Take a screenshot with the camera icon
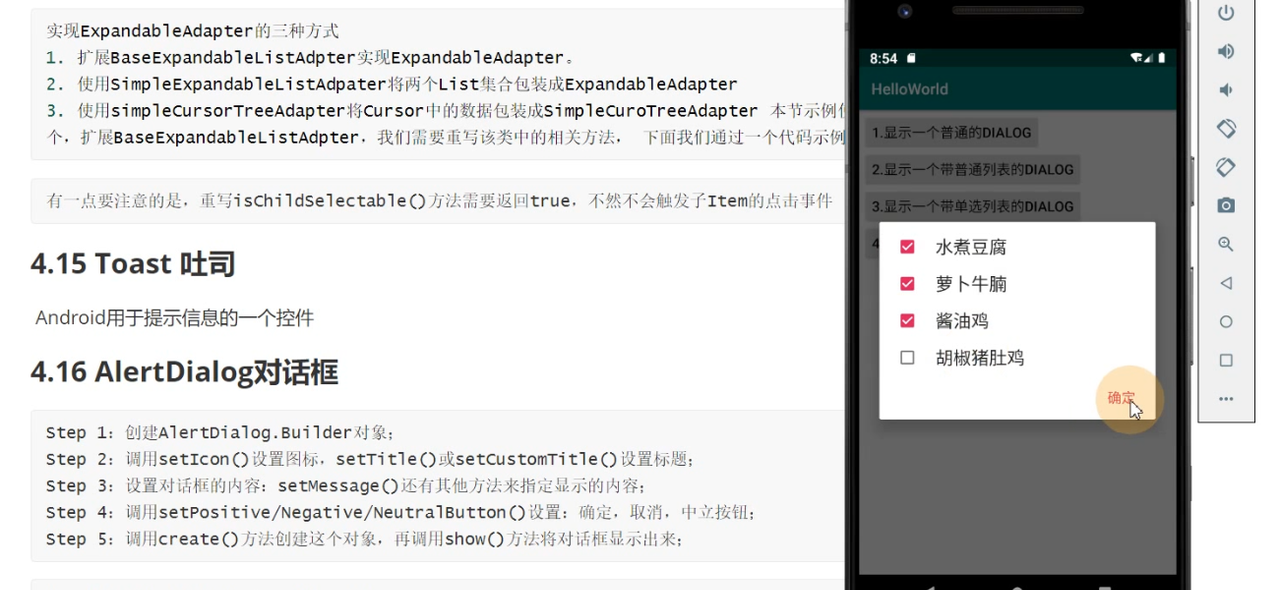This screenshot has width=1280, height=590. (x=1225, y=206)
